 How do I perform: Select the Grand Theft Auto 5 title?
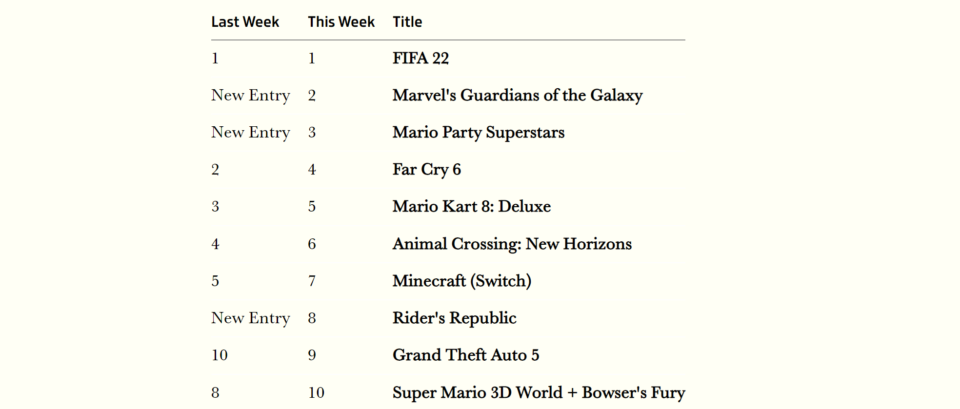click(466, 356)
